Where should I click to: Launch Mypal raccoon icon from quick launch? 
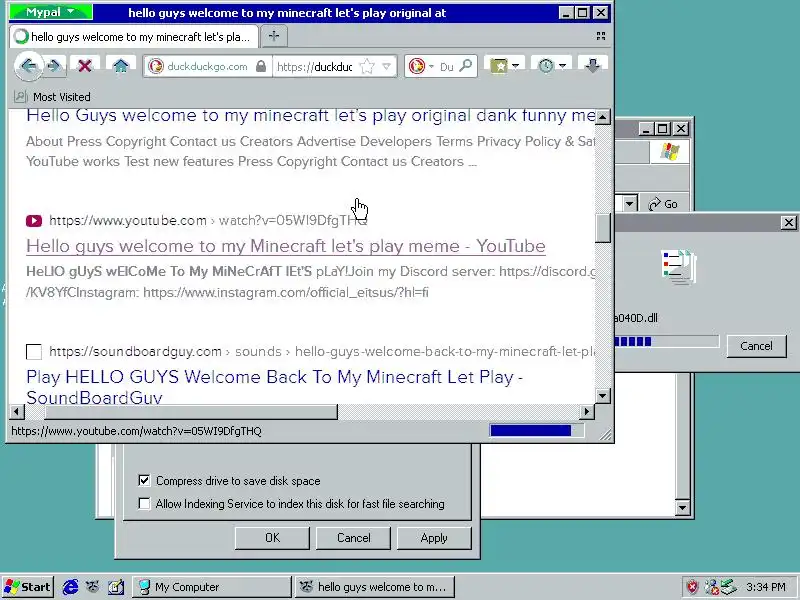coord(92,587)
